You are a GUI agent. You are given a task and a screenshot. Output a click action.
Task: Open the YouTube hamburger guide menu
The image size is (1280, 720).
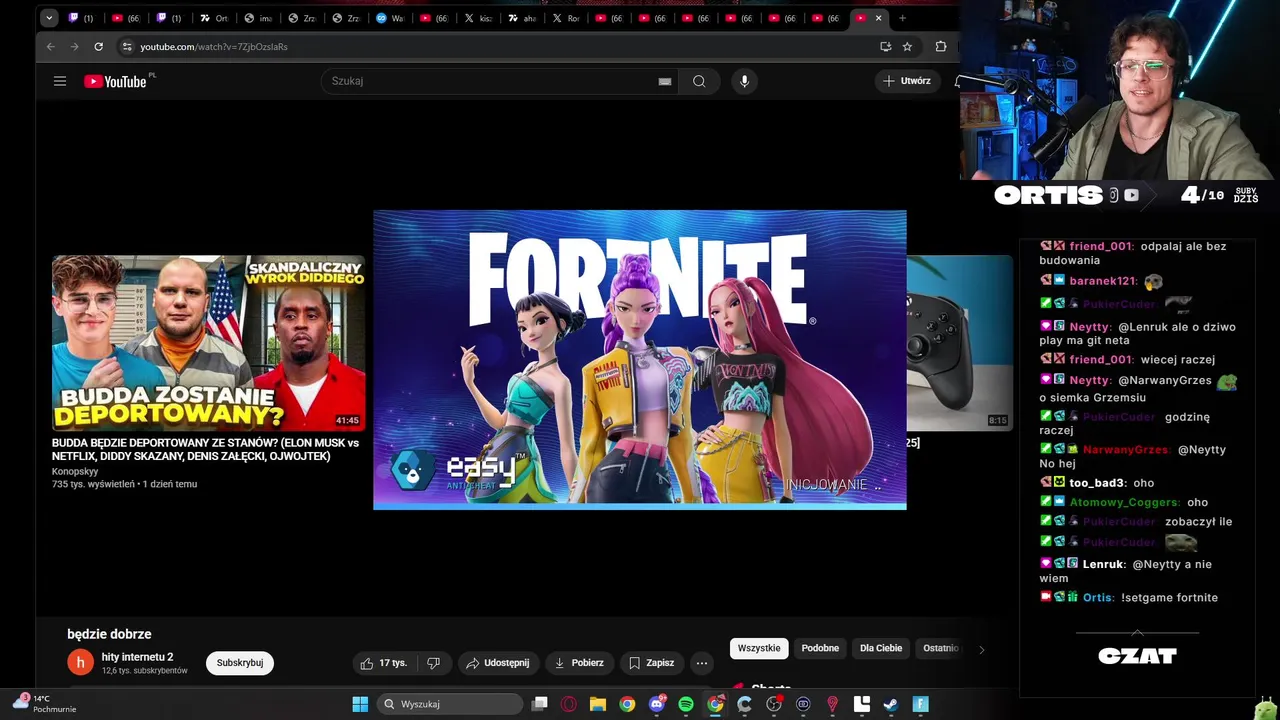tap(60, 81)
